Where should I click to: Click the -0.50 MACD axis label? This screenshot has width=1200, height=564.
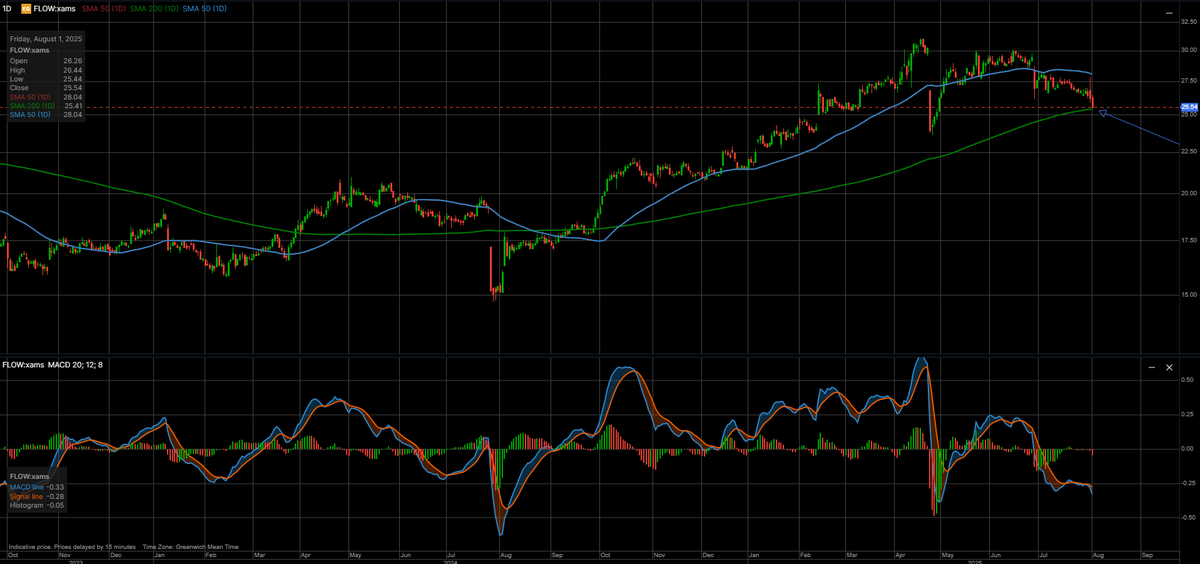pos(1186,517)
